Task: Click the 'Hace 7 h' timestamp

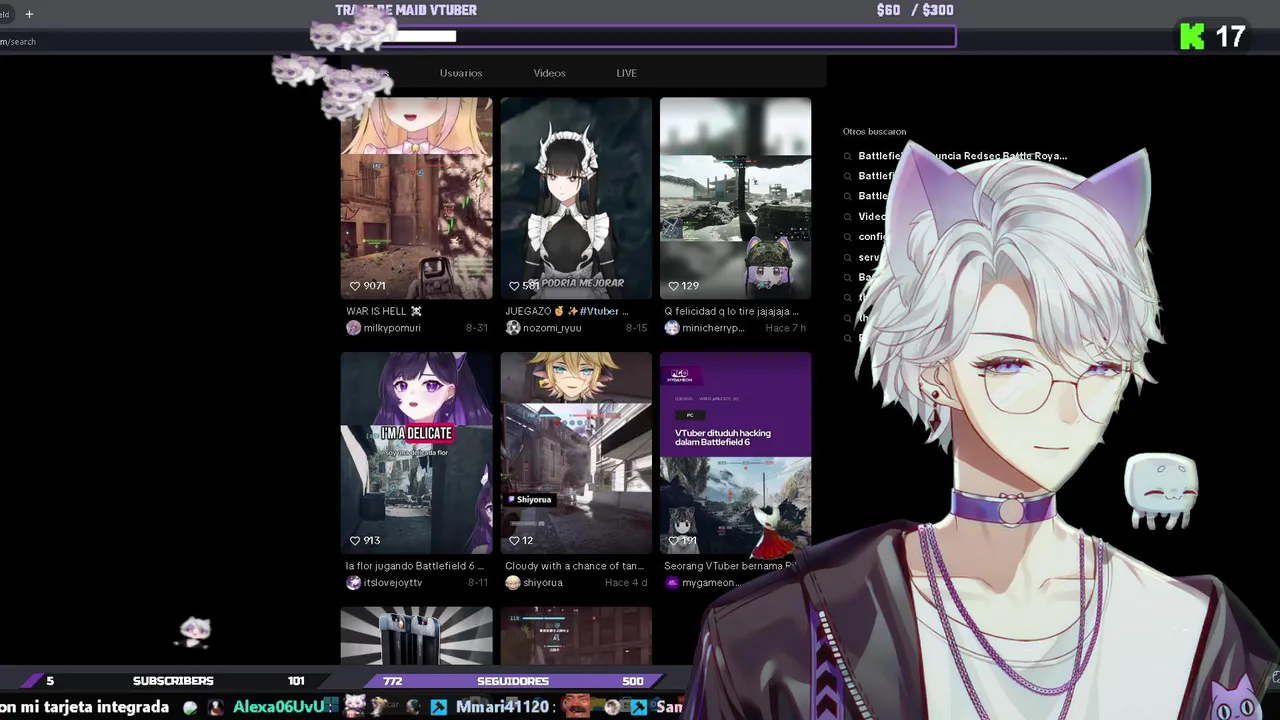Action: (x=786, y=328)
